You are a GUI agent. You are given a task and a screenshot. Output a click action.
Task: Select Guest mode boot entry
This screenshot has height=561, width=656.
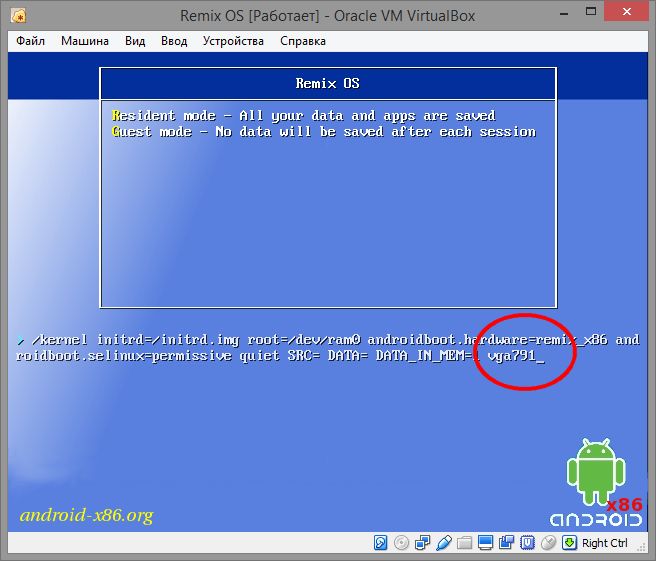tap(324, 132)
